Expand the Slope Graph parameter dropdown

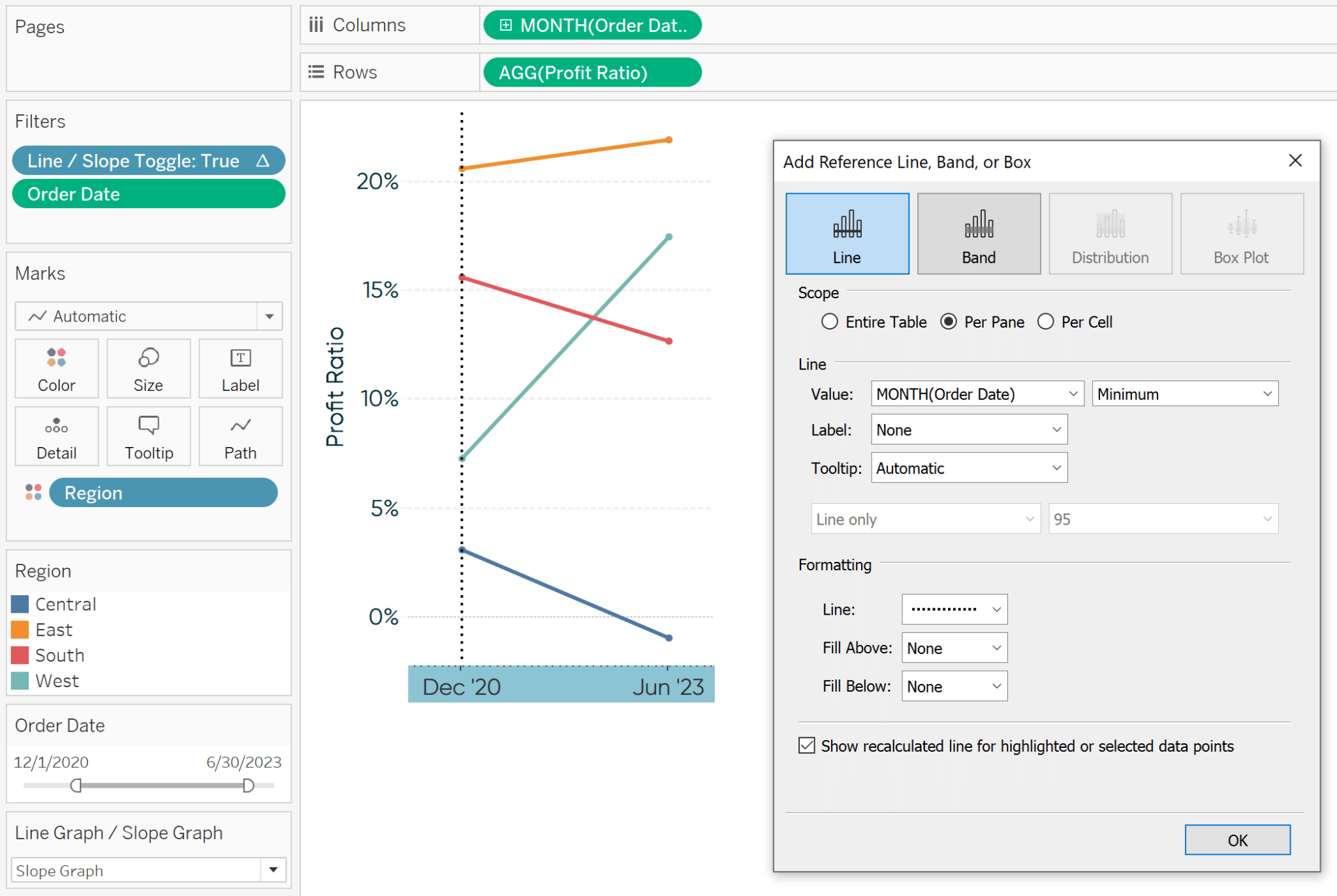[x=274, y=870]
